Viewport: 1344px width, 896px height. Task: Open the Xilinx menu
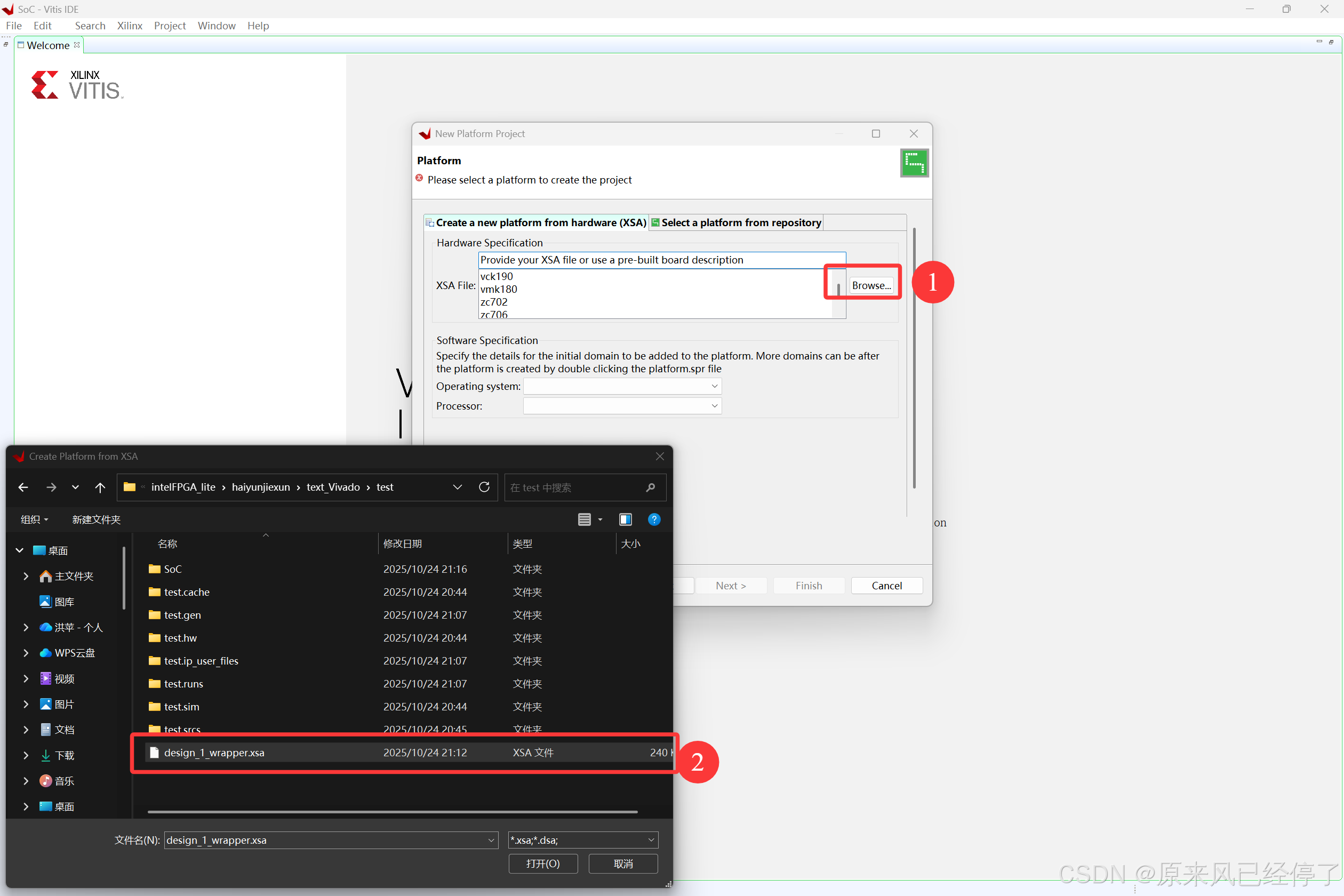point(129,26)
